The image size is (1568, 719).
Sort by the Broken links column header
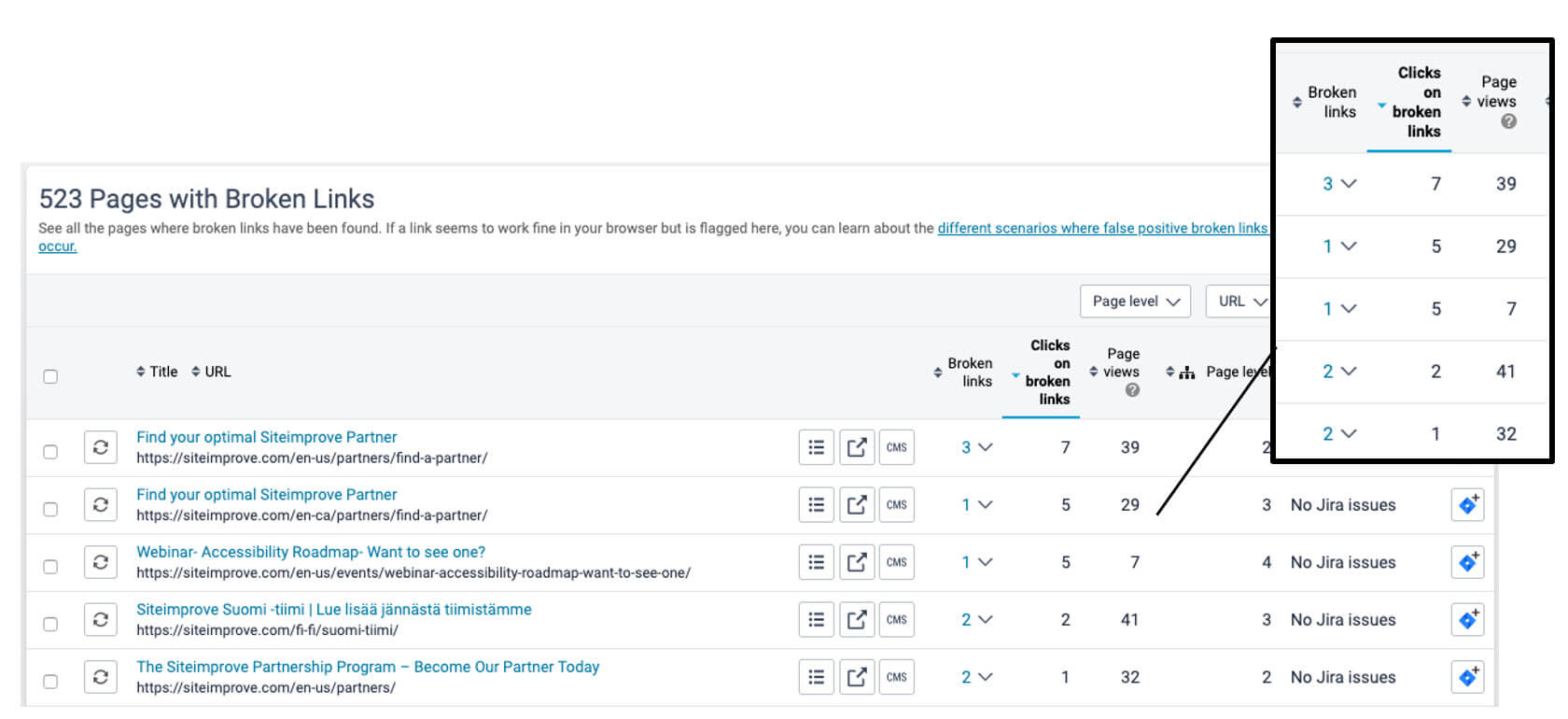click(x=968, y=372)
